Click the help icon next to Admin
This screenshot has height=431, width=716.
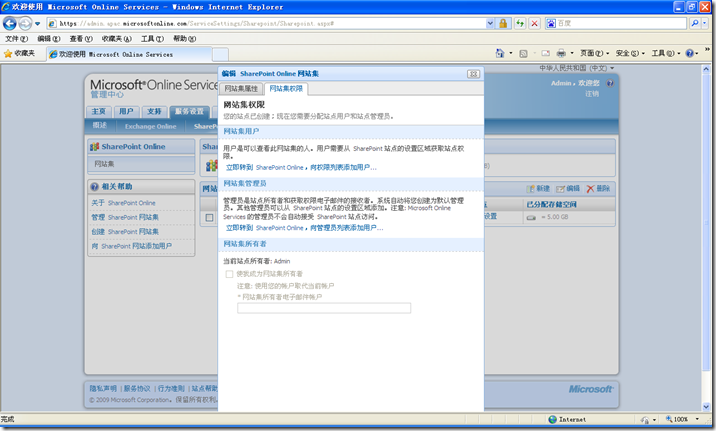click(610, 83)
